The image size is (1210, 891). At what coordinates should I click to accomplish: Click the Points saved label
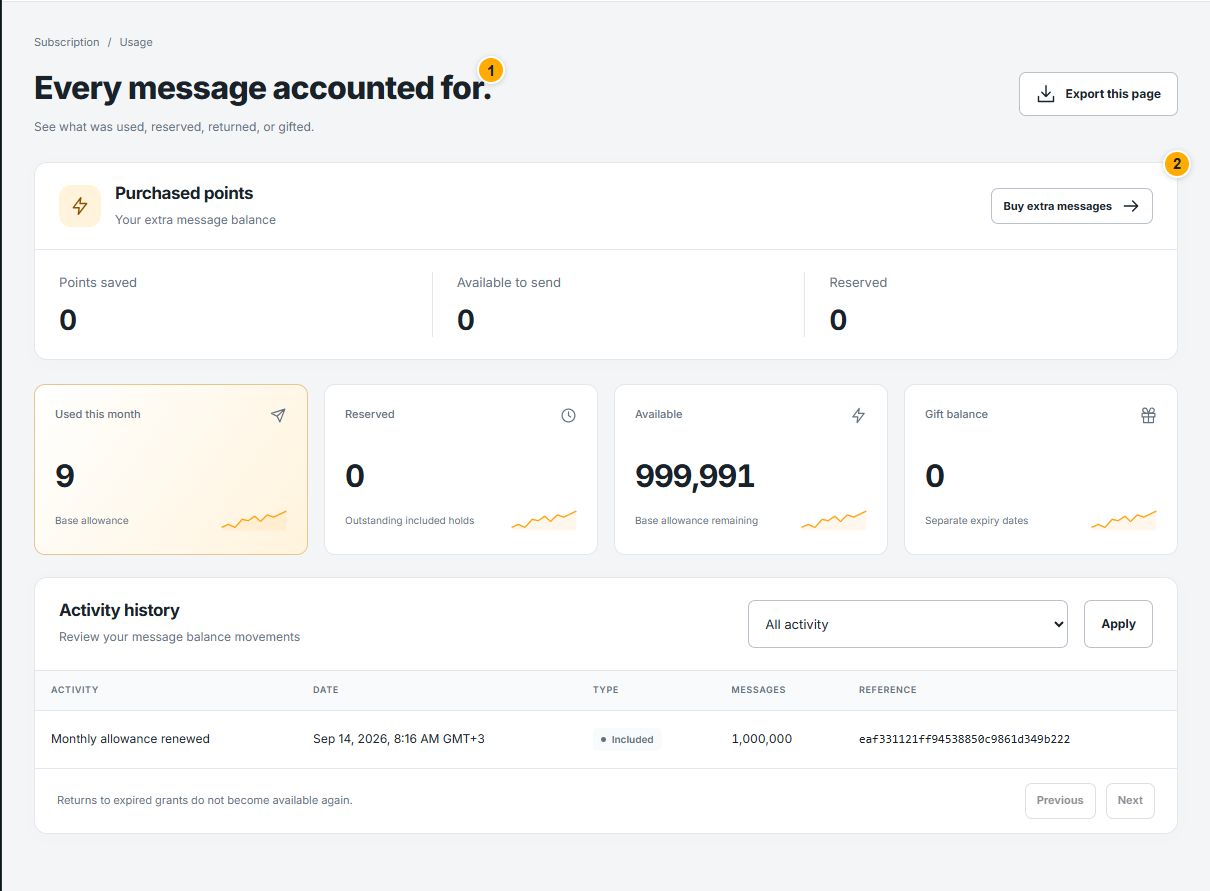(x=98, y=282)
